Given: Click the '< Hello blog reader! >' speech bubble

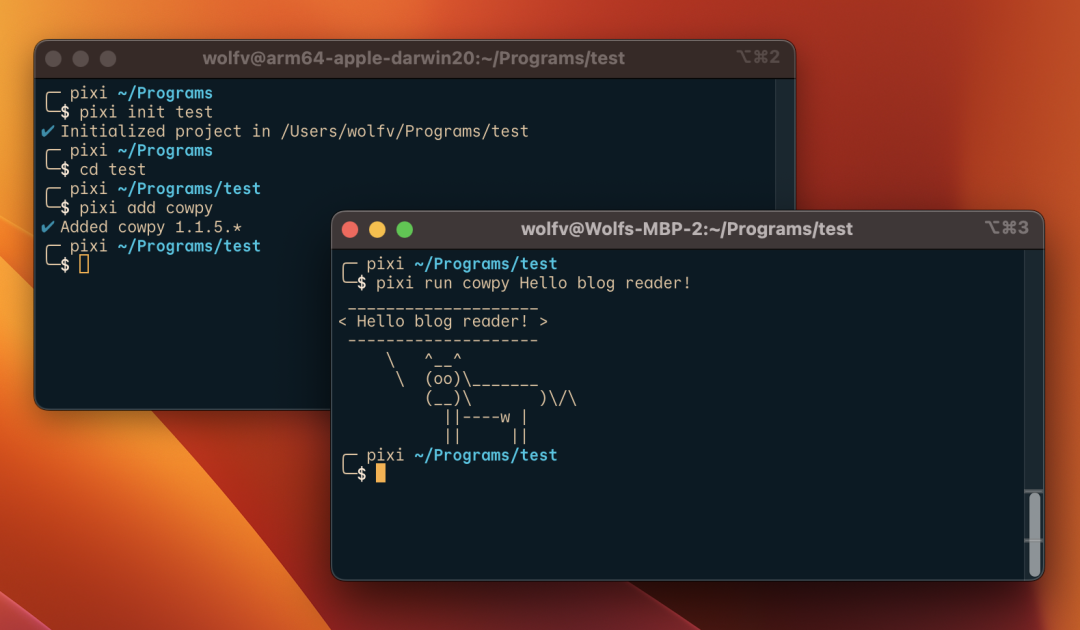Looking at the screenshot, I should 443,322.
